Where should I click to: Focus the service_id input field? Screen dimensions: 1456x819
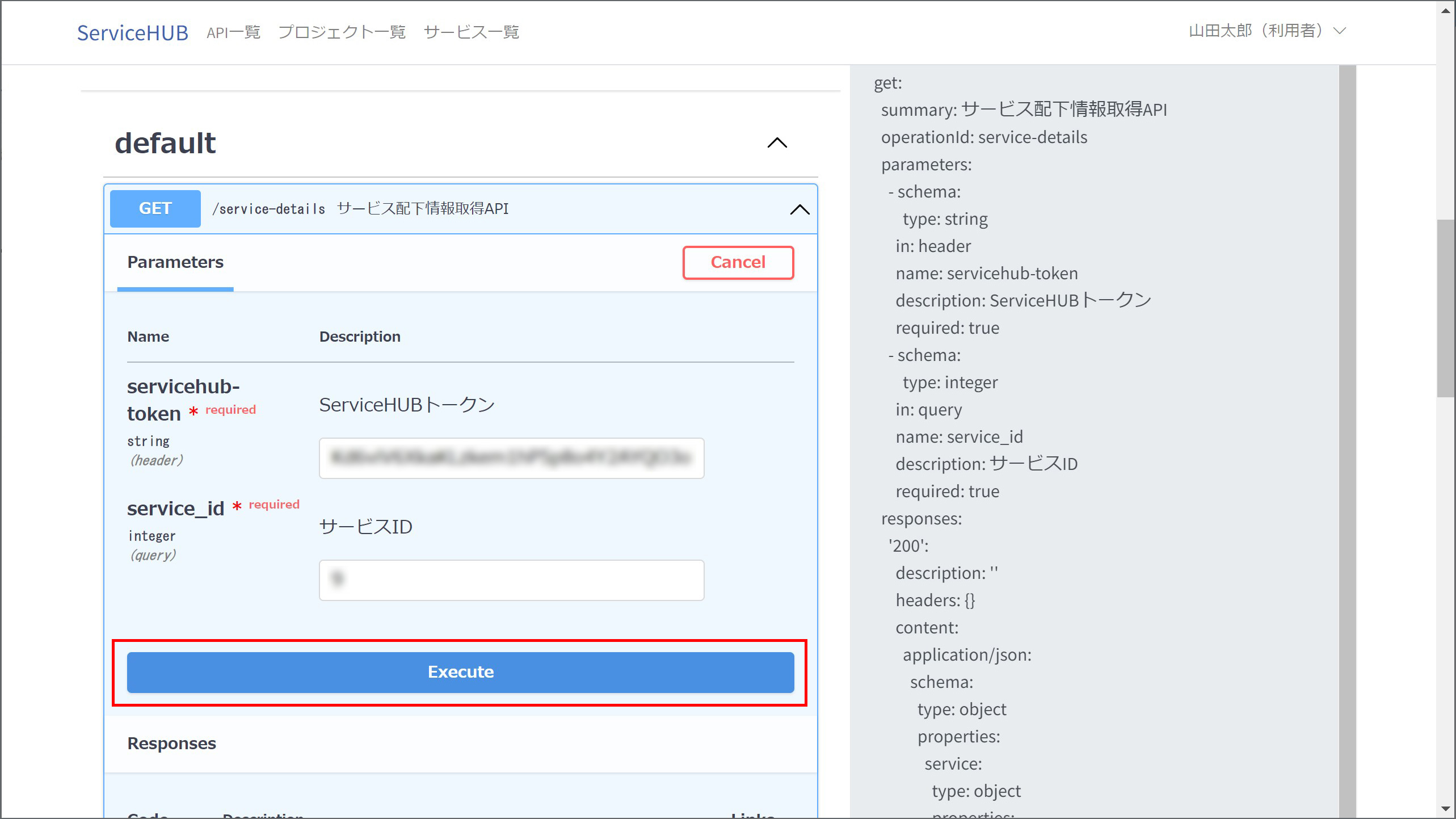point(511,580)
